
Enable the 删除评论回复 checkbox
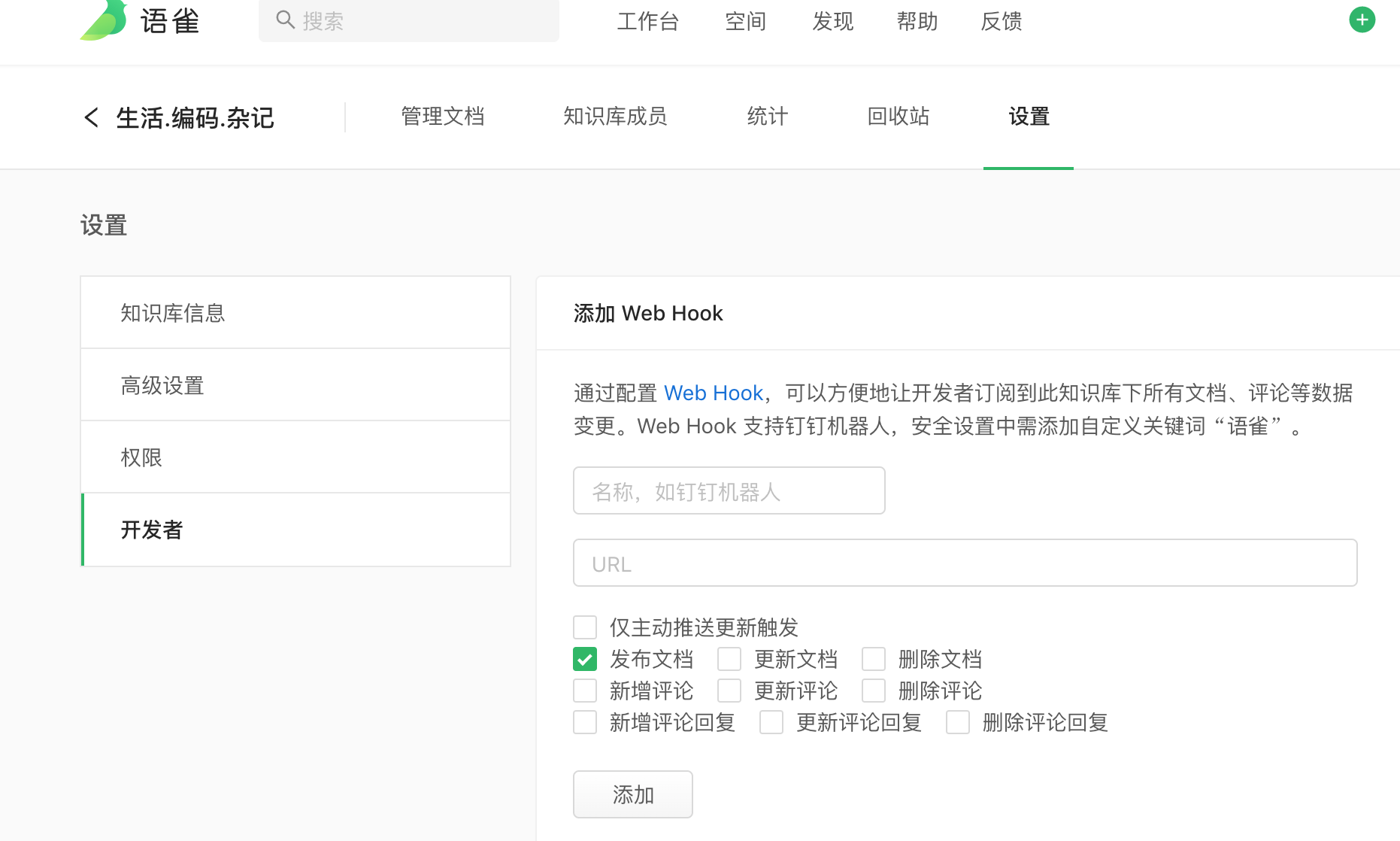click(957, 722)
